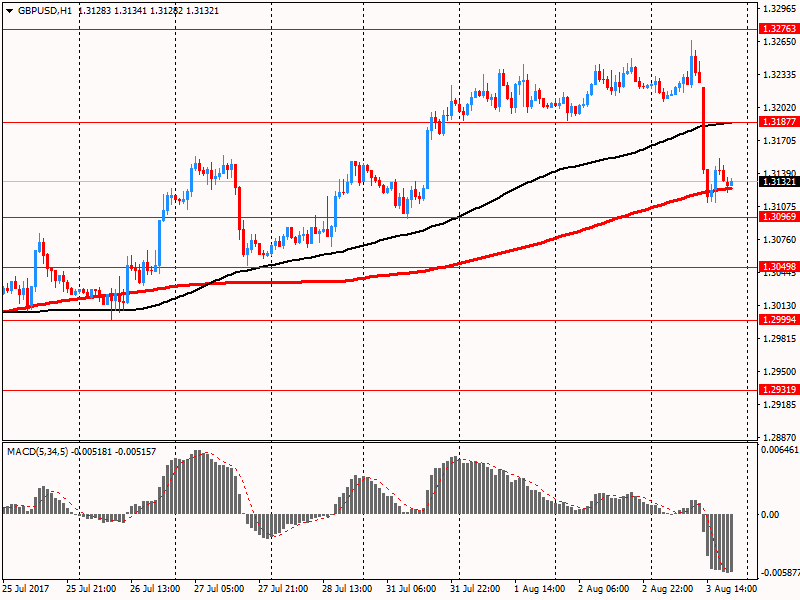Click the 1.32650 price scale value
Image resolution: width=800 pixels, height=600 pixels.
(x=779, y=42)
